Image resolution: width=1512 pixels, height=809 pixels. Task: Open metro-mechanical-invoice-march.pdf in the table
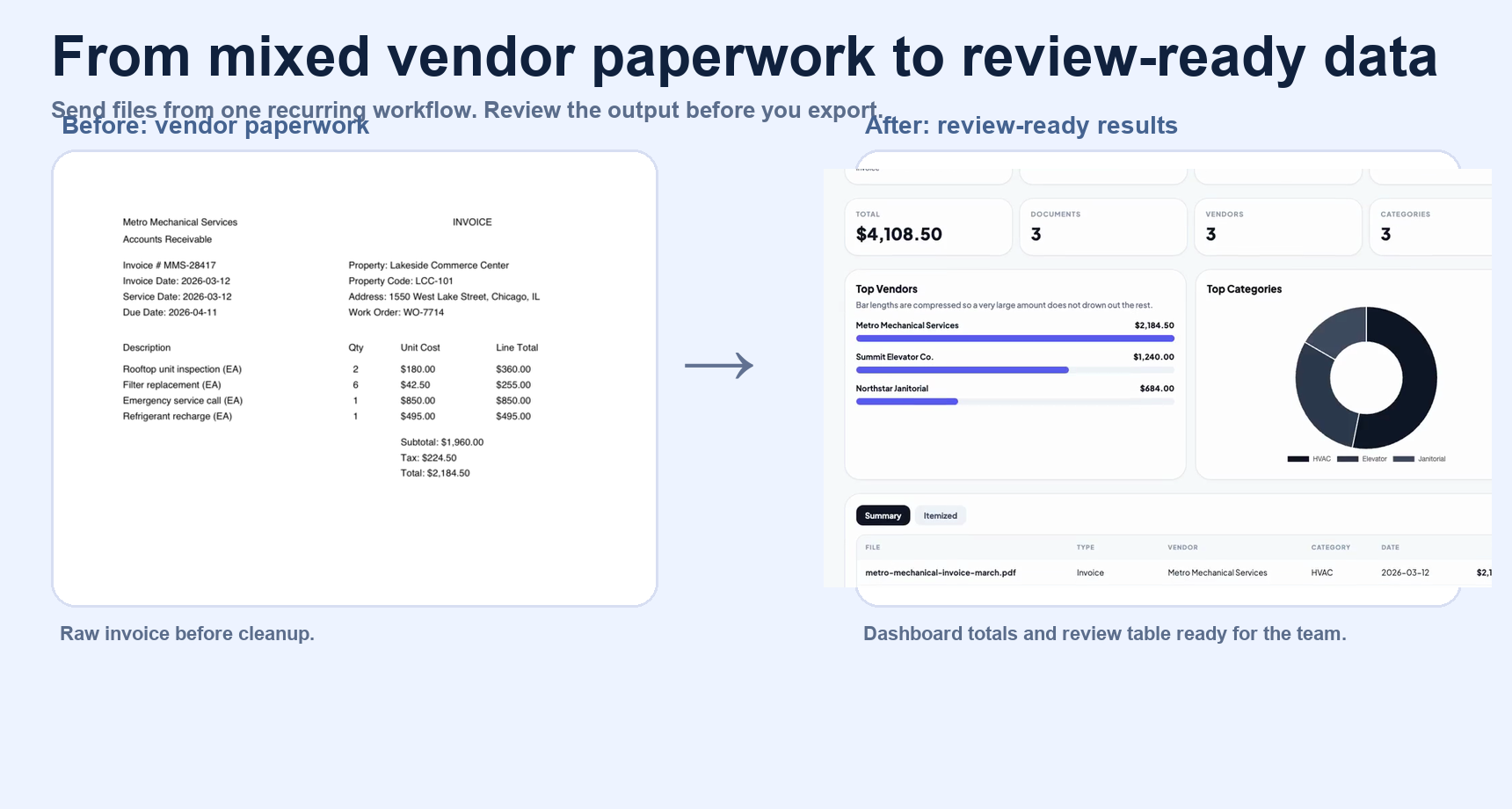click(940, 573)
